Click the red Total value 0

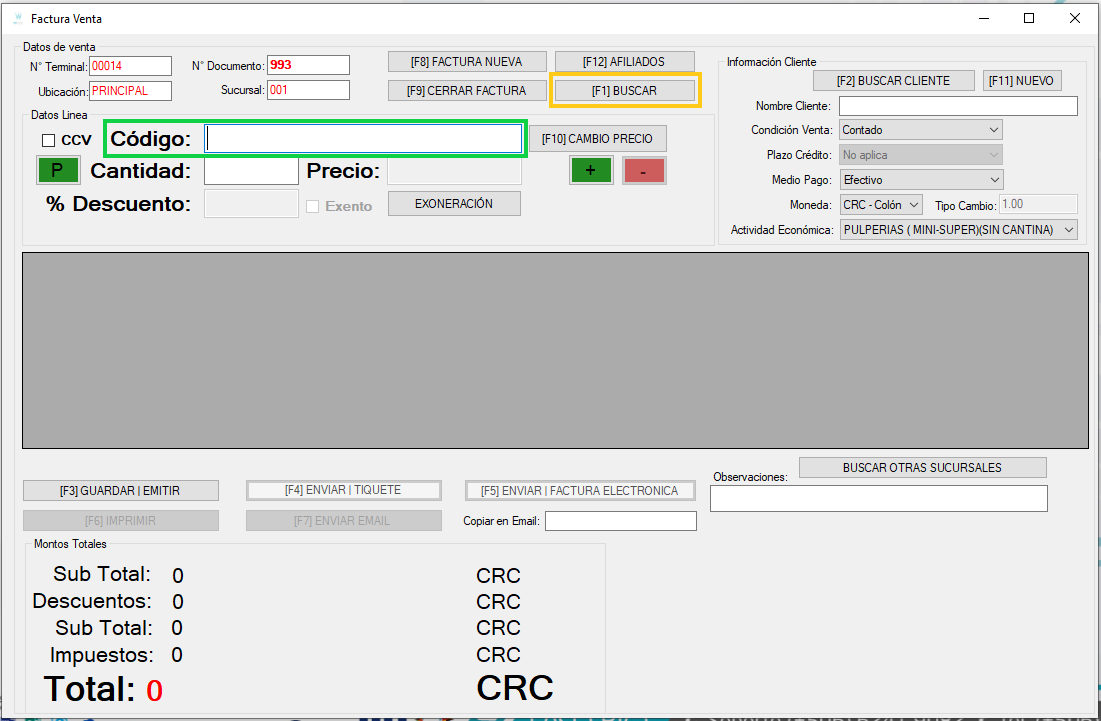[154, 691]
